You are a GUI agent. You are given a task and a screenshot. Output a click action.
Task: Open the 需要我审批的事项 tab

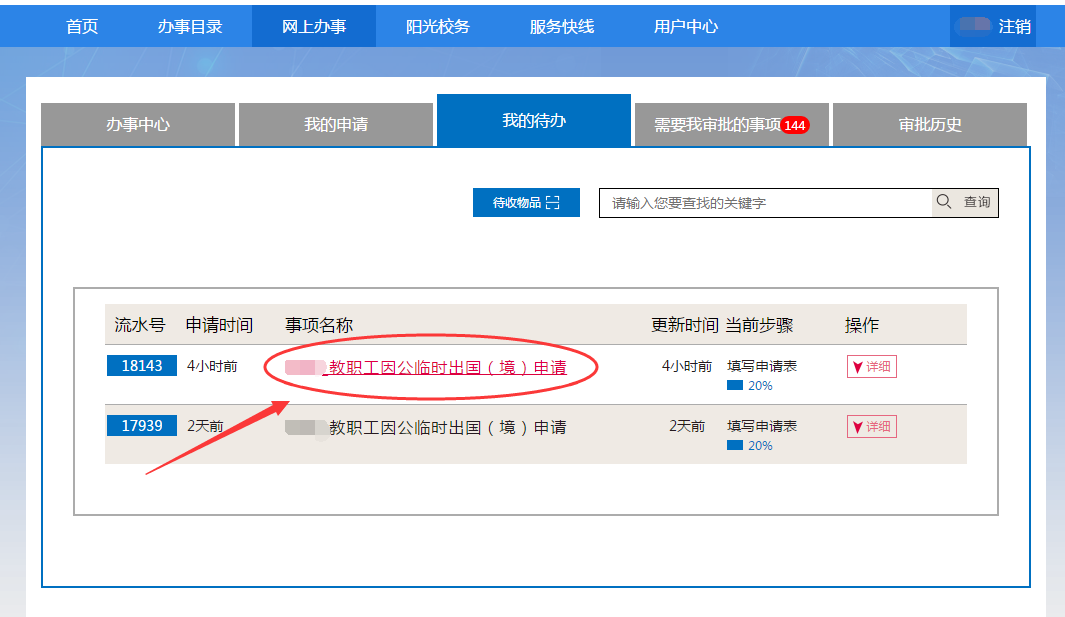tap(717, 126)
